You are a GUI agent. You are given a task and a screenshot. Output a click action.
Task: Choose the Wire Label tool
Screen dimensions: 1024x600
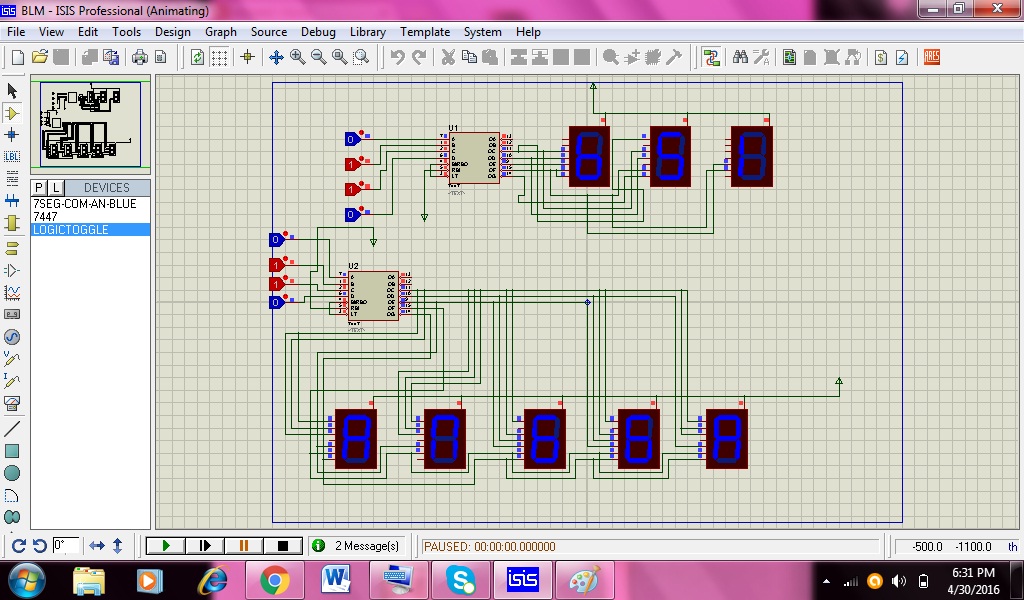(12, 156)
